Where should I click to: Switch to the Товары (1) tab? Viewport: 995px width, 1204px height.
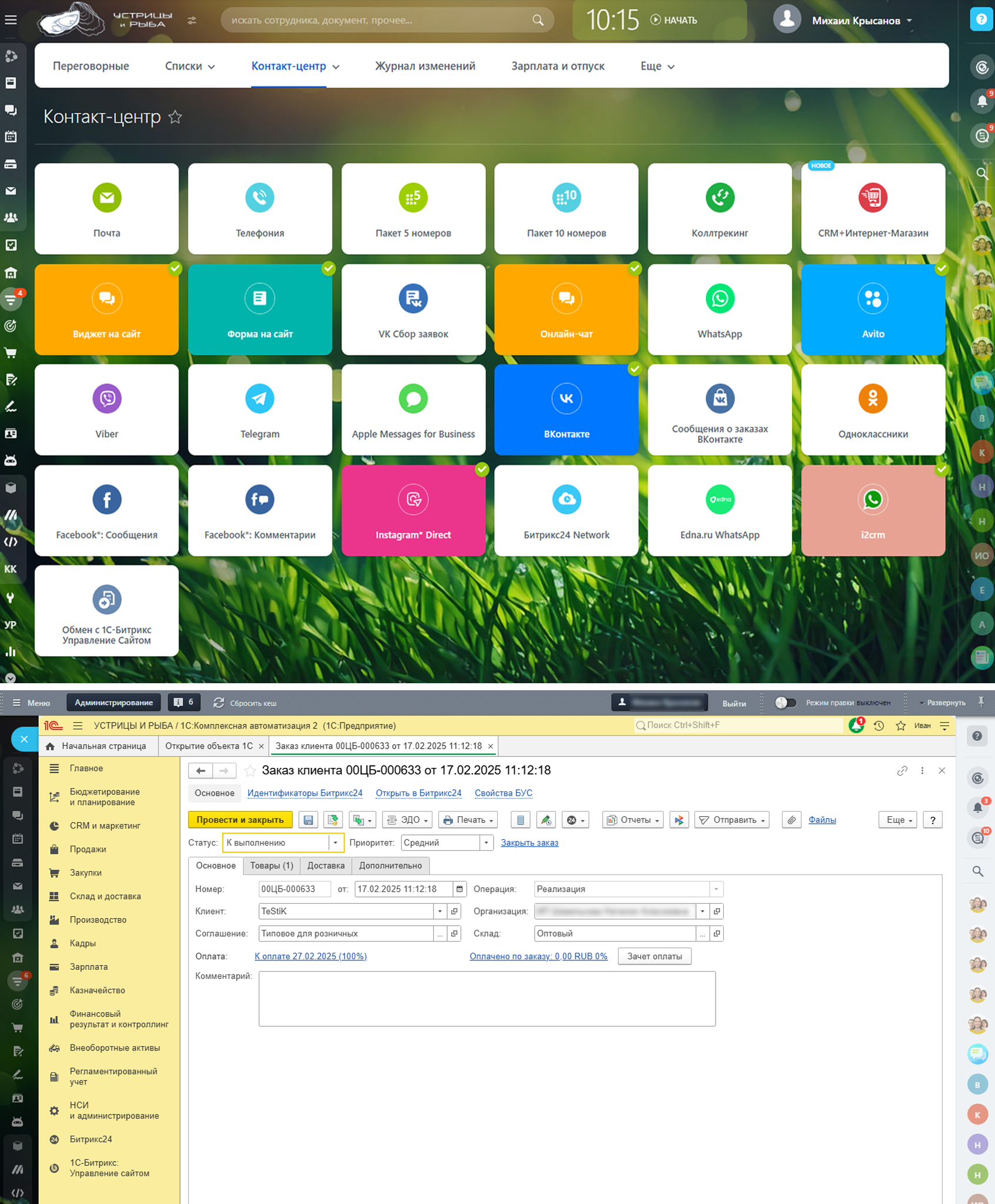271,866
